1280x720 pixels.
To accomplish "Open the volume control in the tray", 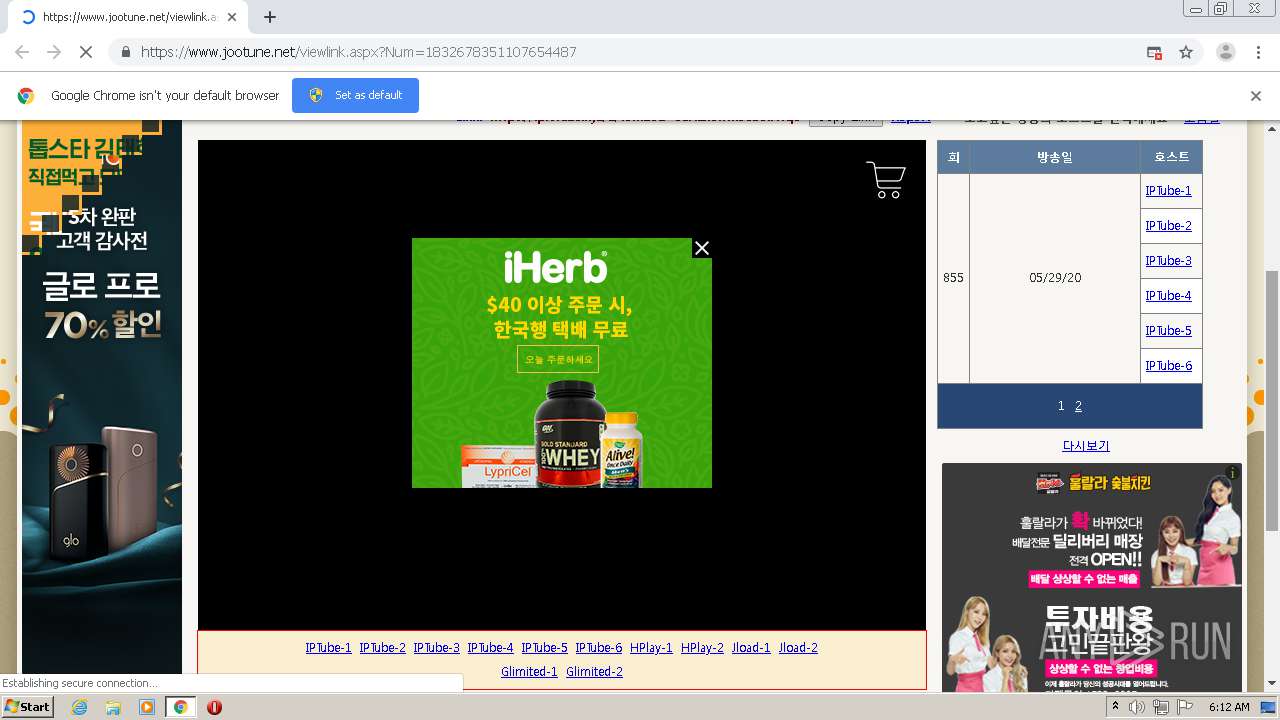I will coord(1137,707).
